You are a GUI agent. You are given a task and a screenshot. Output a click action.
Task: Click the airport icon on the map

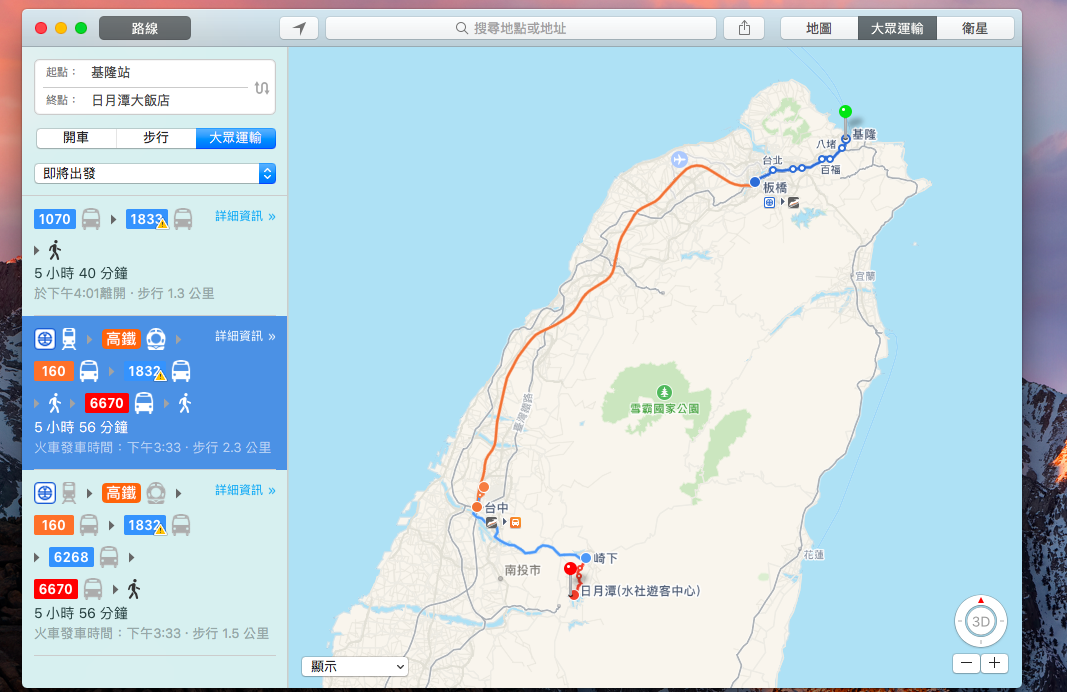tap(679, 159)
